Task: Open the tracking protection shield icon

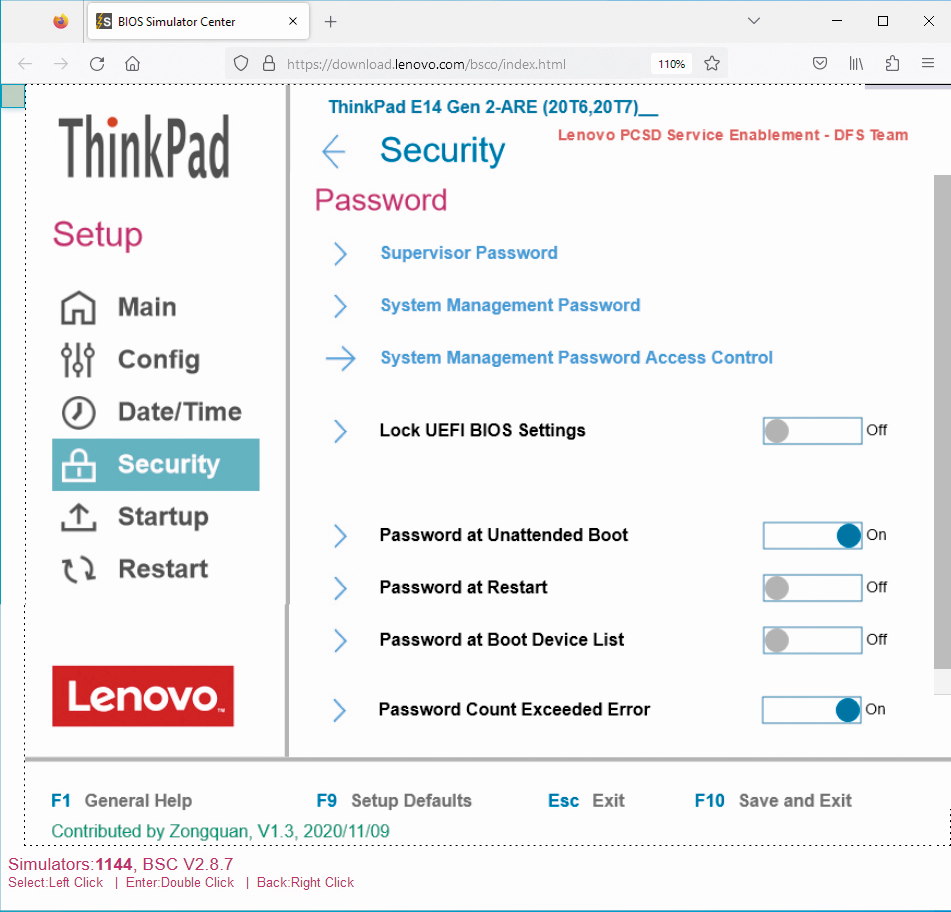Action: [241, 64]
